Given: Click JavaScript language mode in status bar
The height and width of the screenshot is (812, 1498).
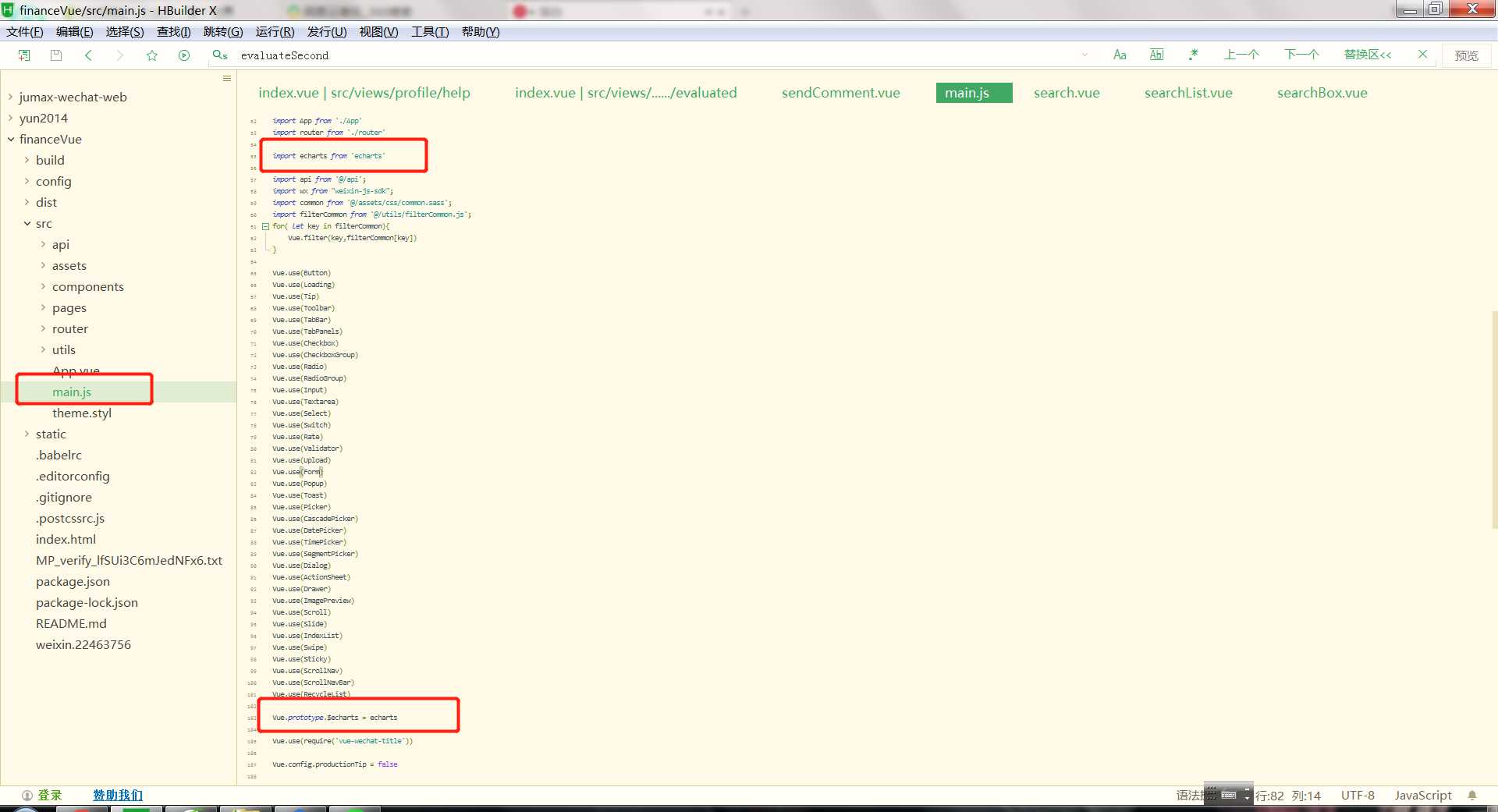Looking at the screenshot, I should (1423, 796).
